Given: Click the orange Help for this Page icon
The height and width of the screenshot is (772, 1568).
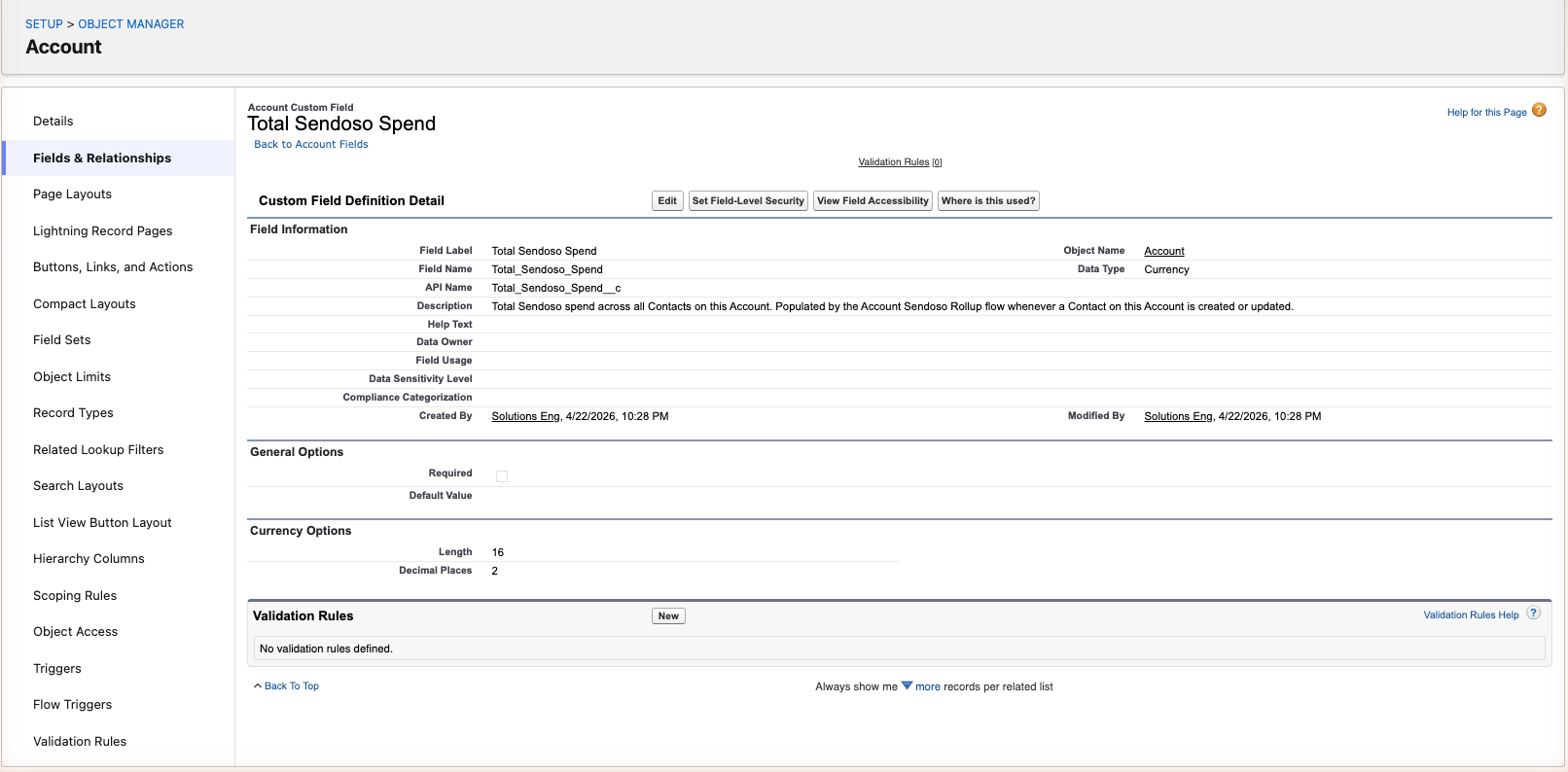Looking at the screenshot, I should [1539, 110].
